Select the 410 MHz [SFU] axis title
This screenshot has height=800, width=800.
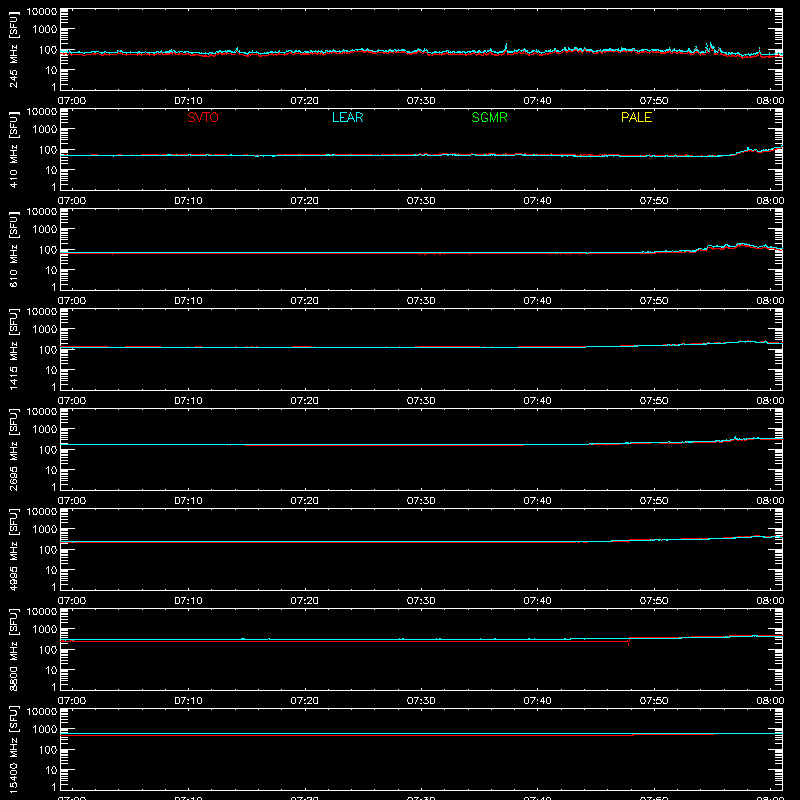(x=13, y=150)
